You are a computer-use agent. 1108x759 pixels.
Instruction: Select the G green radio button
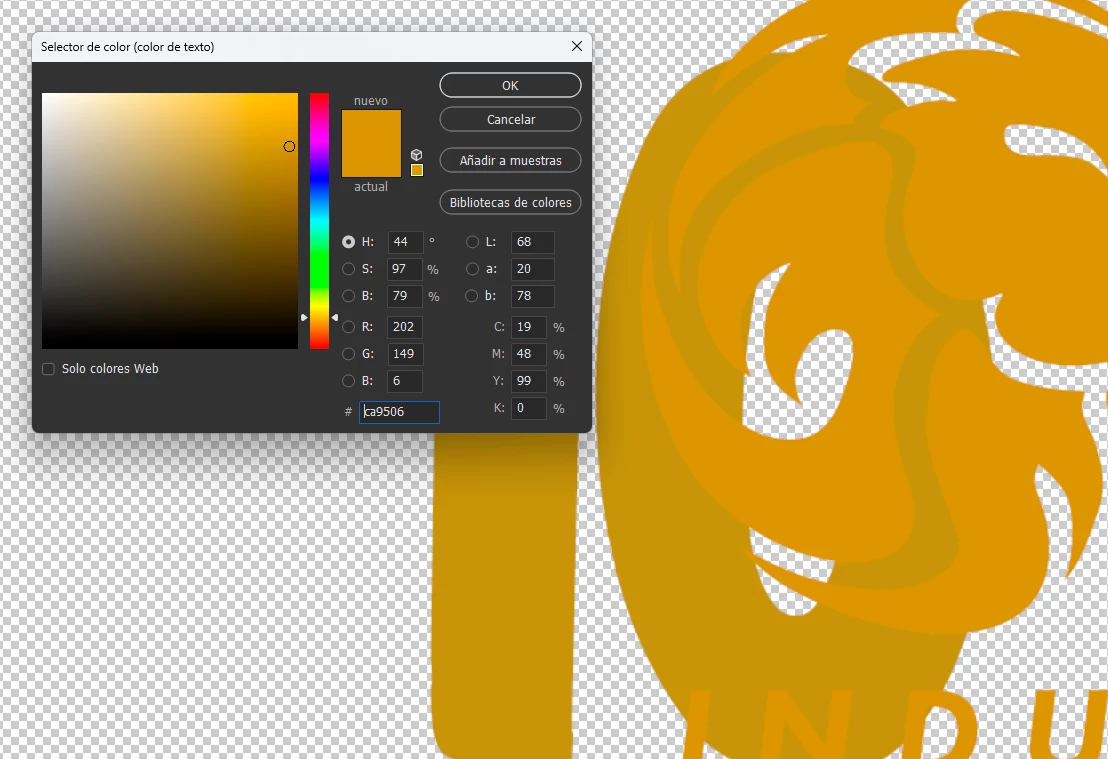point(348,353)
